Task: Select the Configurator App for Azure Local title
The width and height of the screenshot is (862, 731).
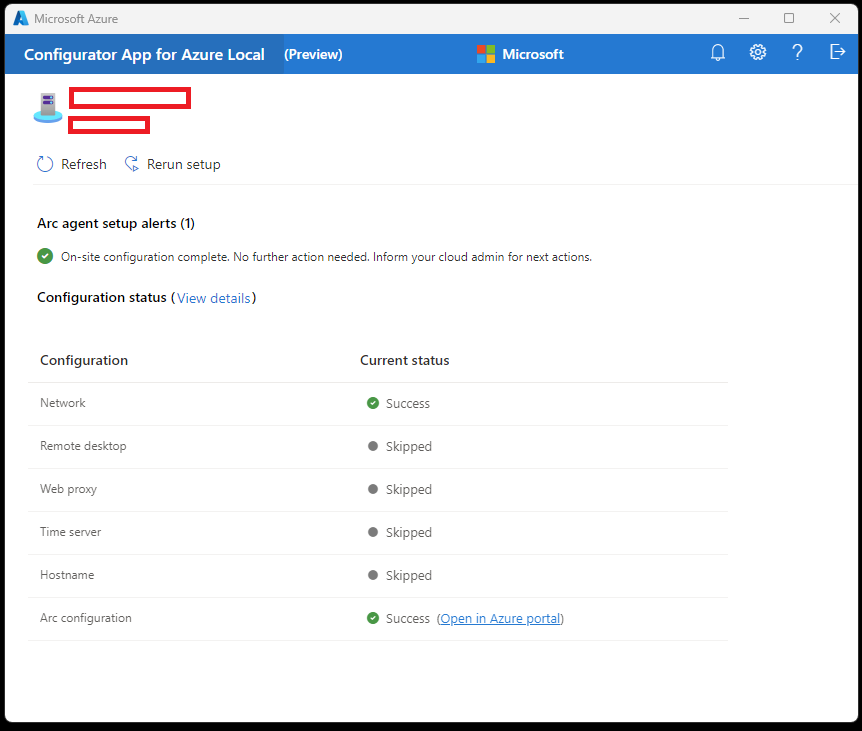Action: pos(144,54)
